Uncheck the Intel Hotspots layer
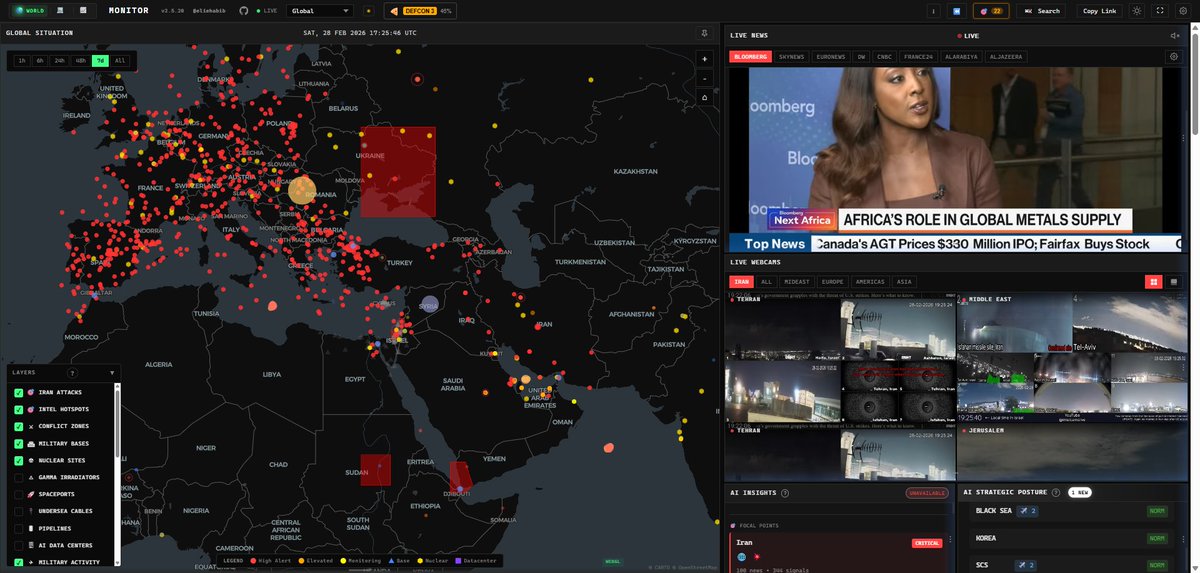This screenshot has height=573, width=1200. 18,409
